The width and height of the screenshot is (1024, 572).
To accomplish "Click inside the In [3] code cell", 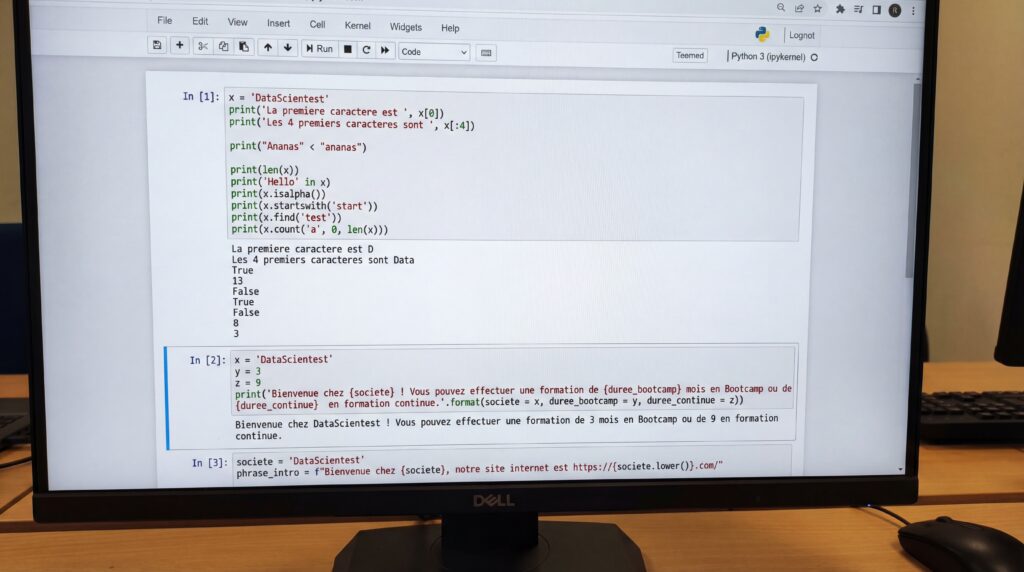I will click(511, 466).
